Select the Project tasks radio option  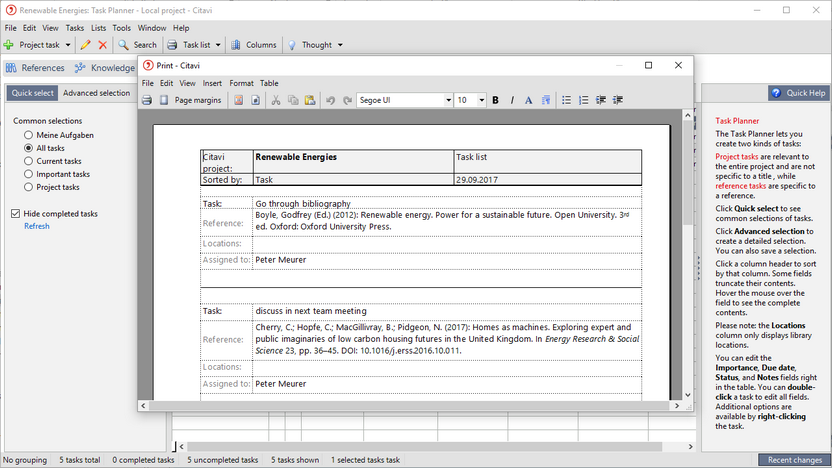pyautogui.click(x=29, y=187)
